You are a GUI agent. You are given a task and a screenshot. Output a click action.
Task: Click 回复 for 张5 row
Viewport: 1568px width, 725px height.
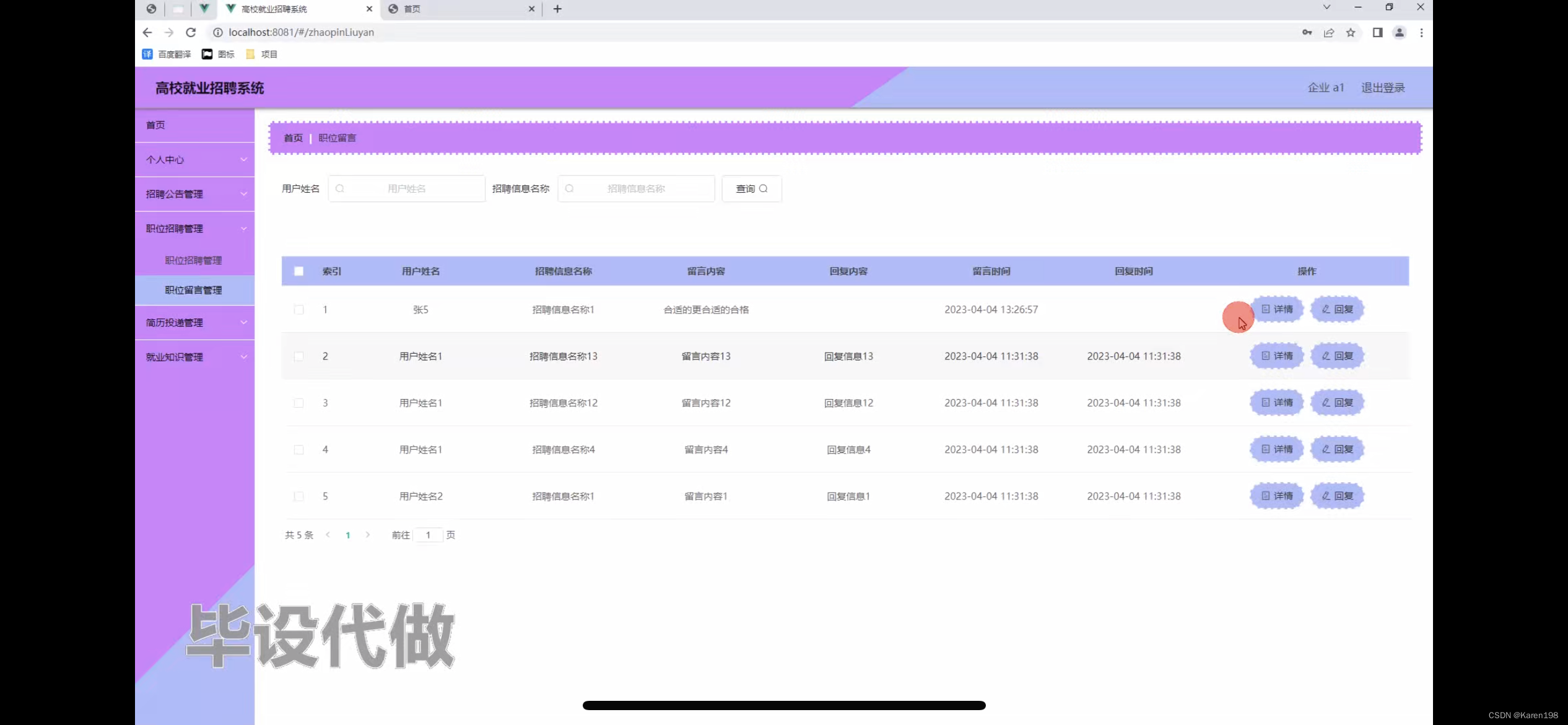point(1338,309)
